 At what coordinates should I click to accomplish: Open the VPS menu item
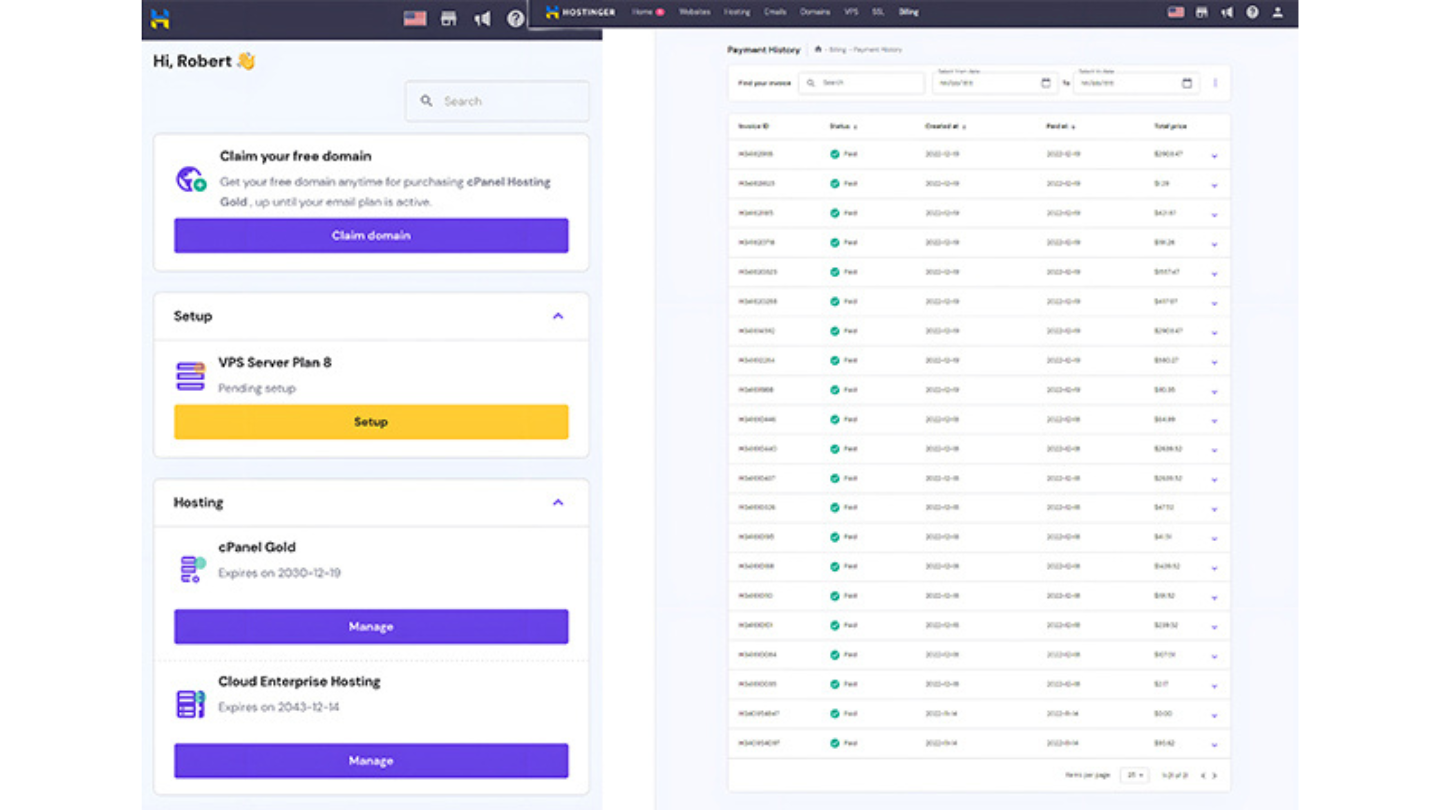pyautogui.click(x=851, y=12)
